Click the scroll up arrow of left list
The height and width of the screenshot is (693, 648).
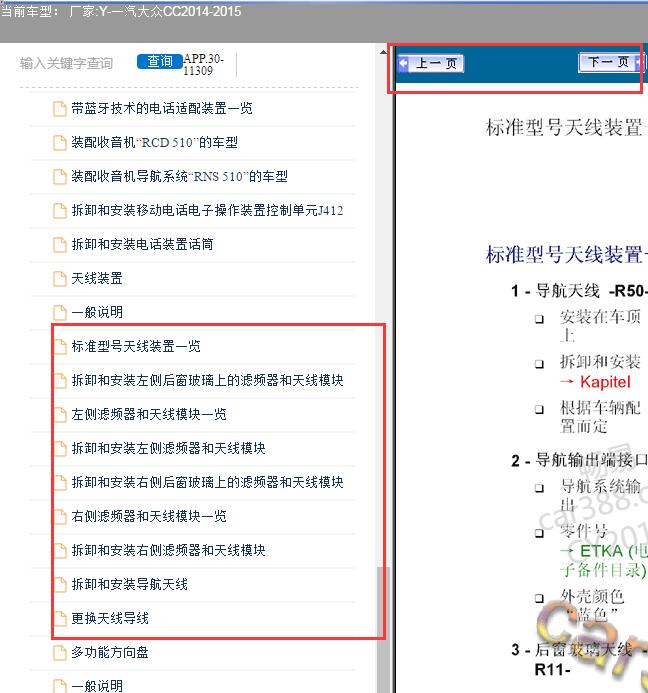coord(383,53)
